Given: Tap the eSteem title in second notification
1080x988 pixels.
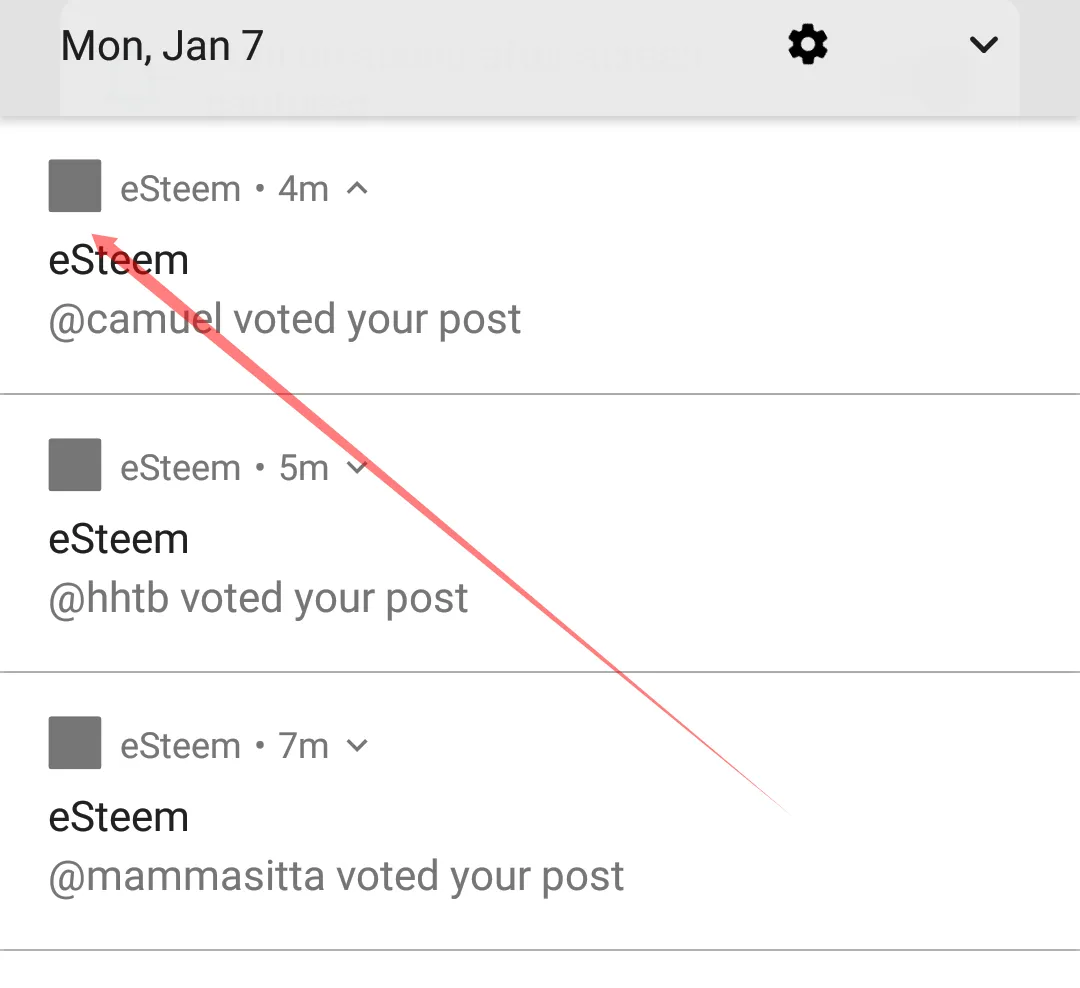Looking at the screenshot, I should pyautogui.click(x=118, y=539).
